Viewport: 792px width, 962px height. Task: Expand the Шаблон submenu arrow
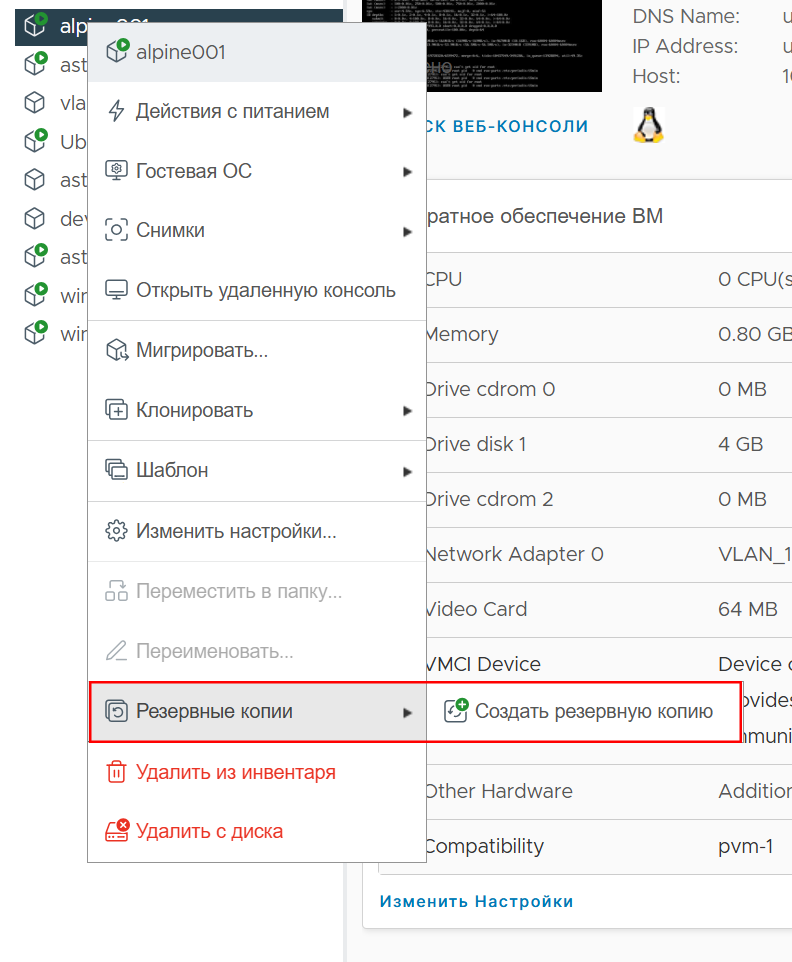coord(407,471)
